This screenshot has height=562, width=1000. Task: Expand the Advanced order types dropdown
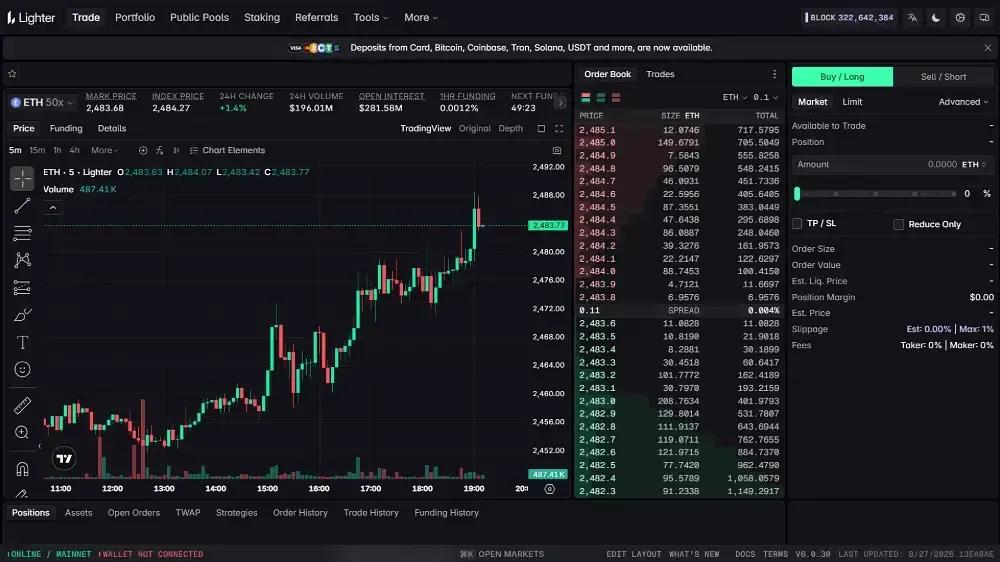pyautogui.click(x=963, y=102)
